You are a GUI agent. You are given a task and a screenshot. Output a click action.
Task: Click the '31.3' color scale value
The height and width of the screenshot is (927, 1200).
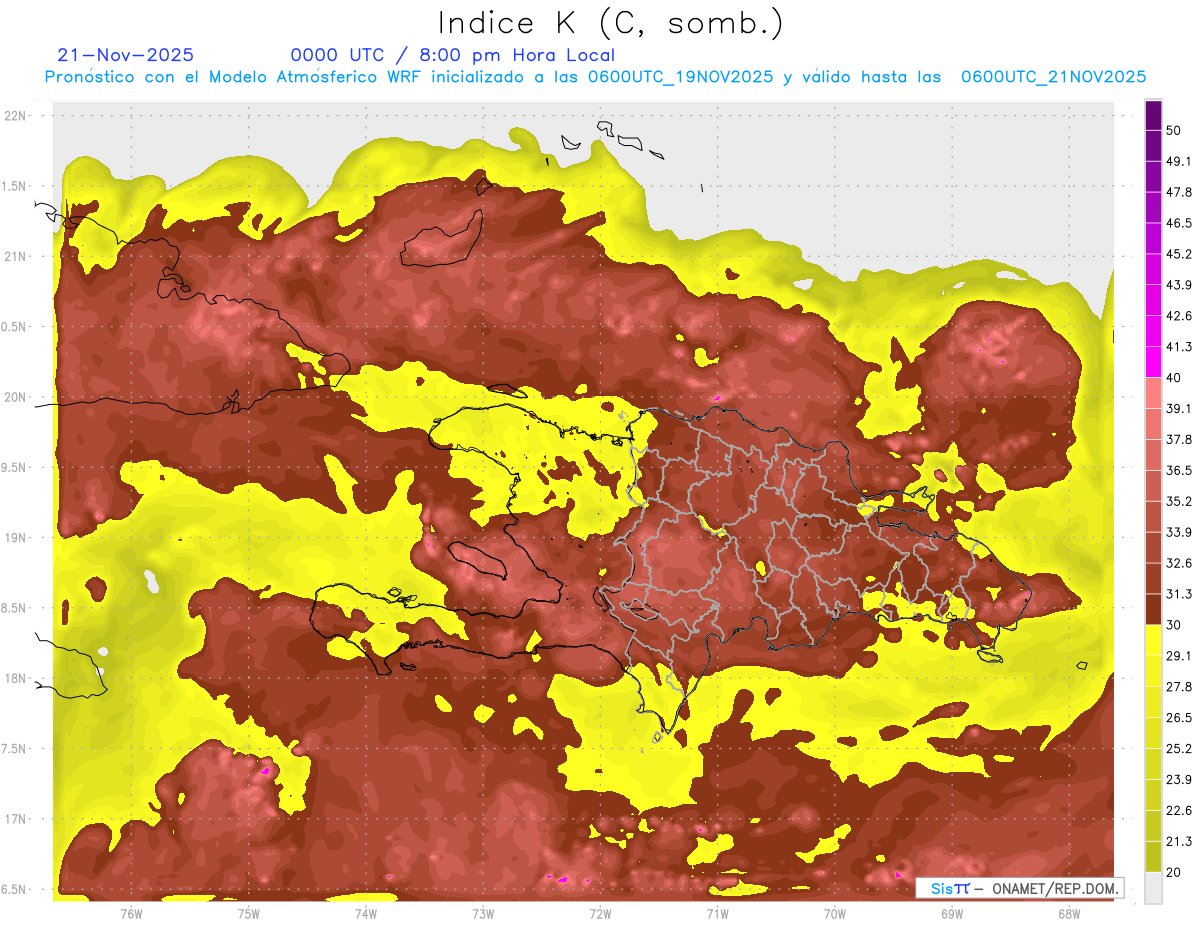point(1179,594)
